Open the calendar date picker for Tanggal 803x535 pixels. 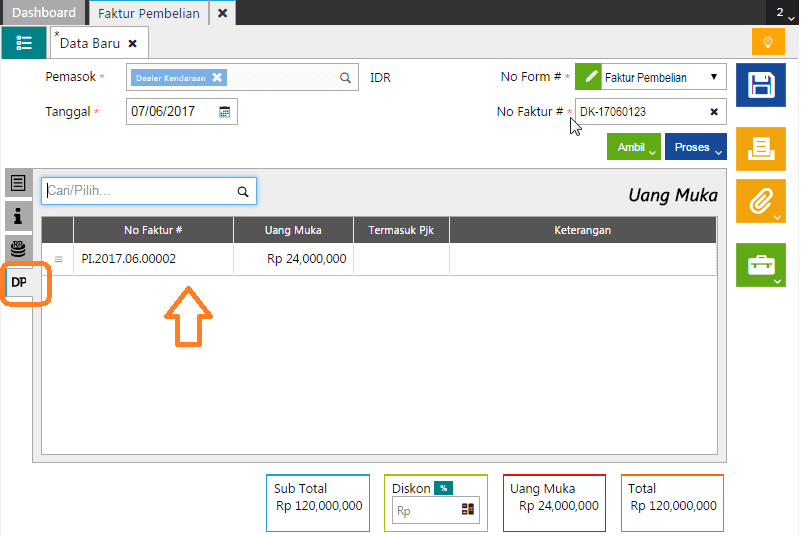tap(225, 112)
